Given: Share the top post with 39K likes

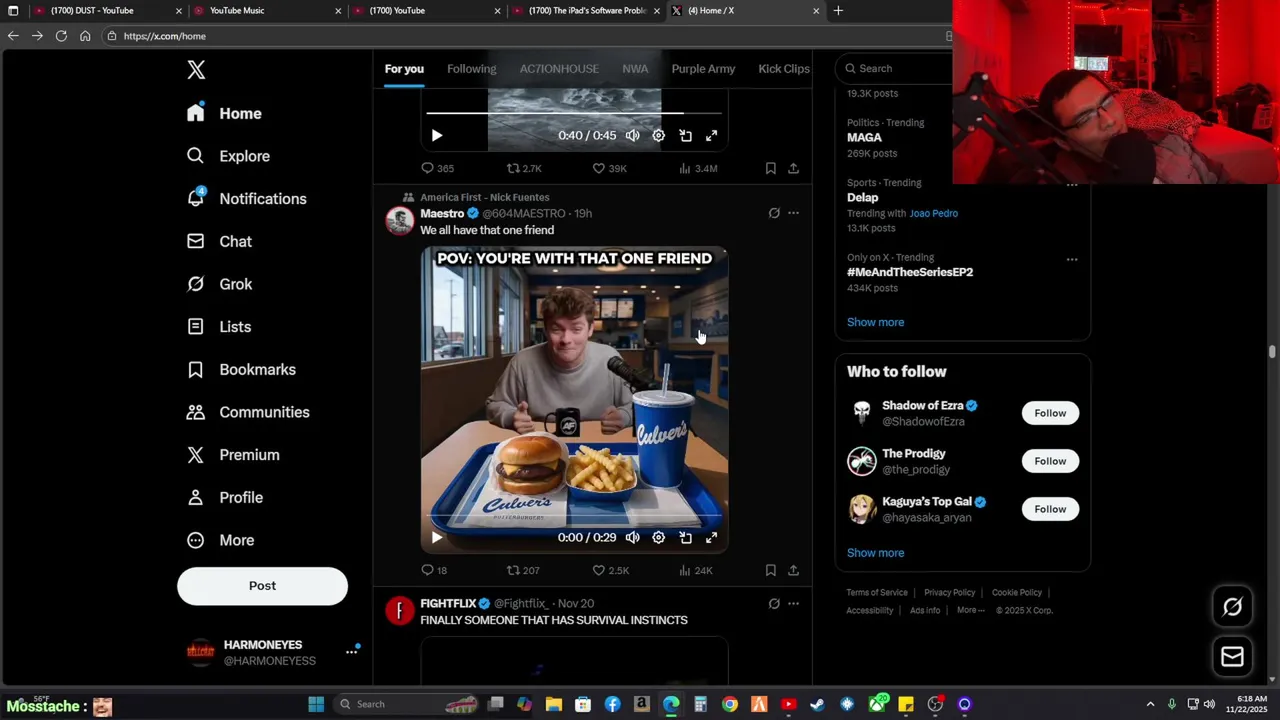Looking at the screenshot, I should coord(793,168).
